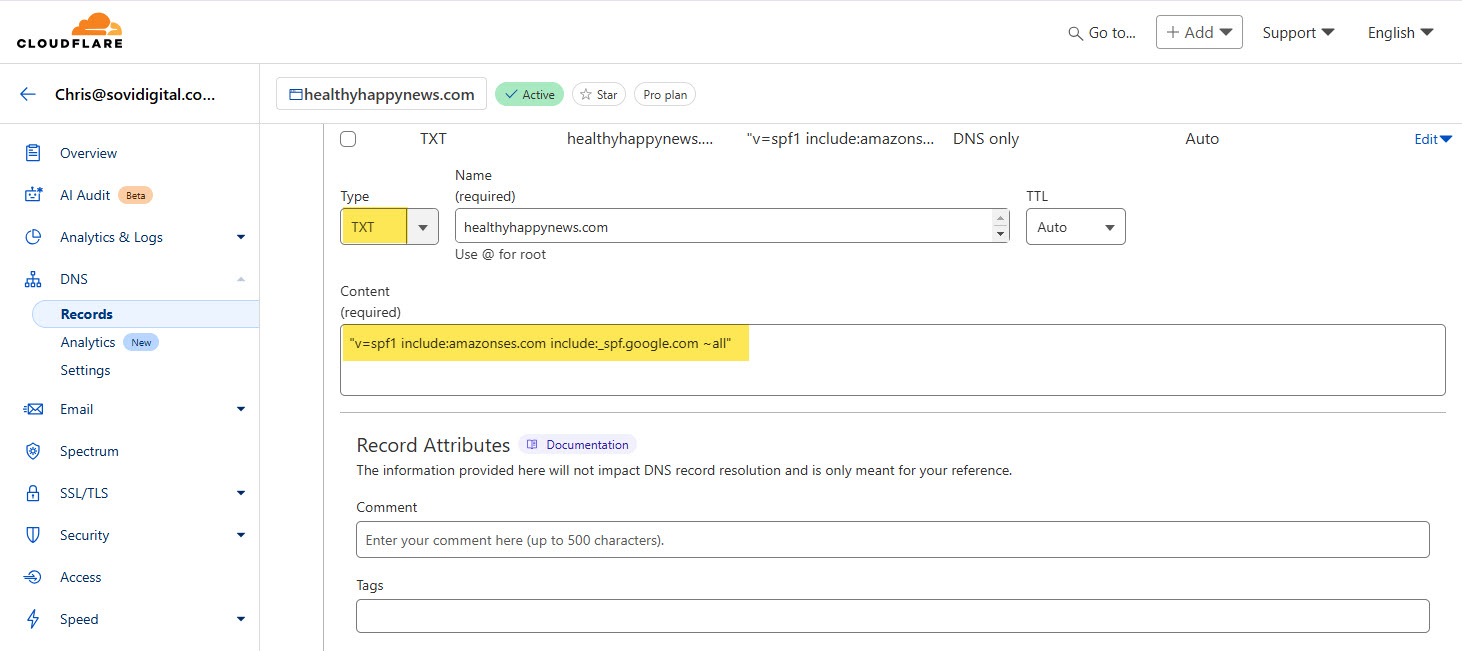Open DNS Analytics in the sidebar
The width and height of the screenshot is (1462, 651).
88,342
